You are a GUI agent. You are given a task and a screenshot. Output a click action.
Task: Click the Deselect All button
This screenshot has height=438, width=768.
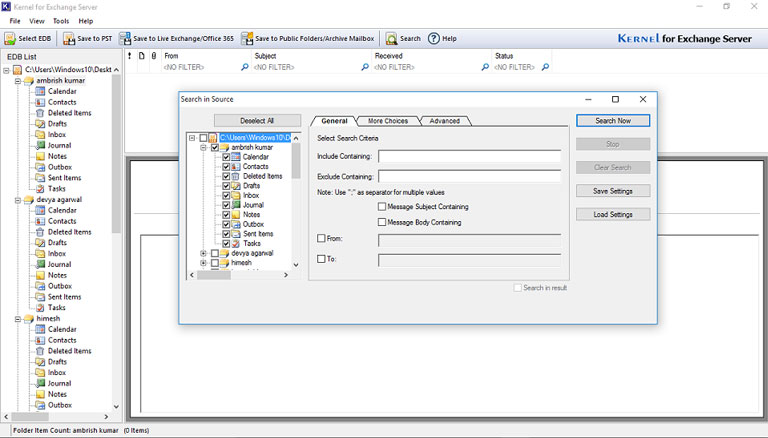click(x=257, y=121)
